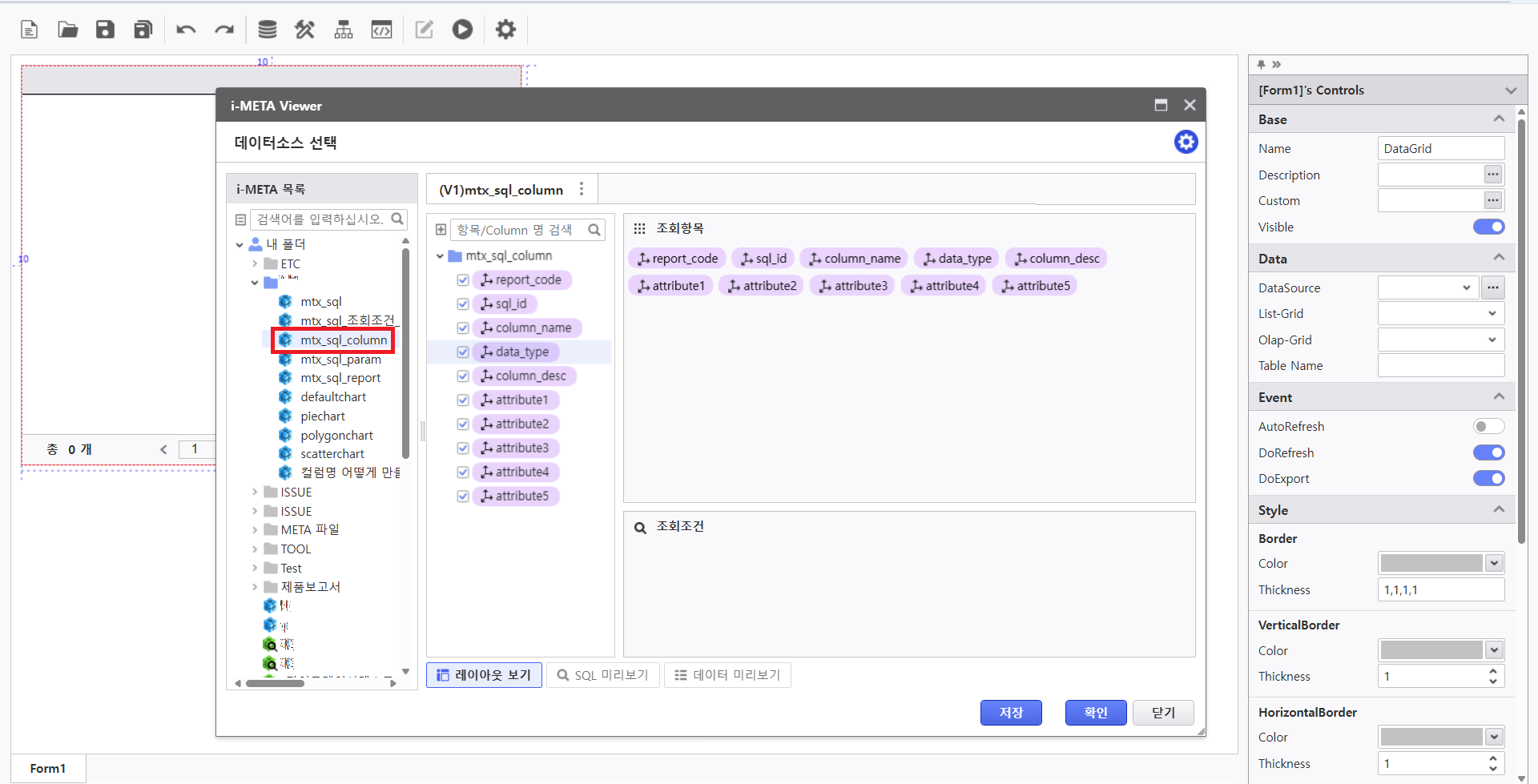Open the code view toolbar icon
Image resolution: width=1538 pixels, height=784 pixels.
click(382, 30)
